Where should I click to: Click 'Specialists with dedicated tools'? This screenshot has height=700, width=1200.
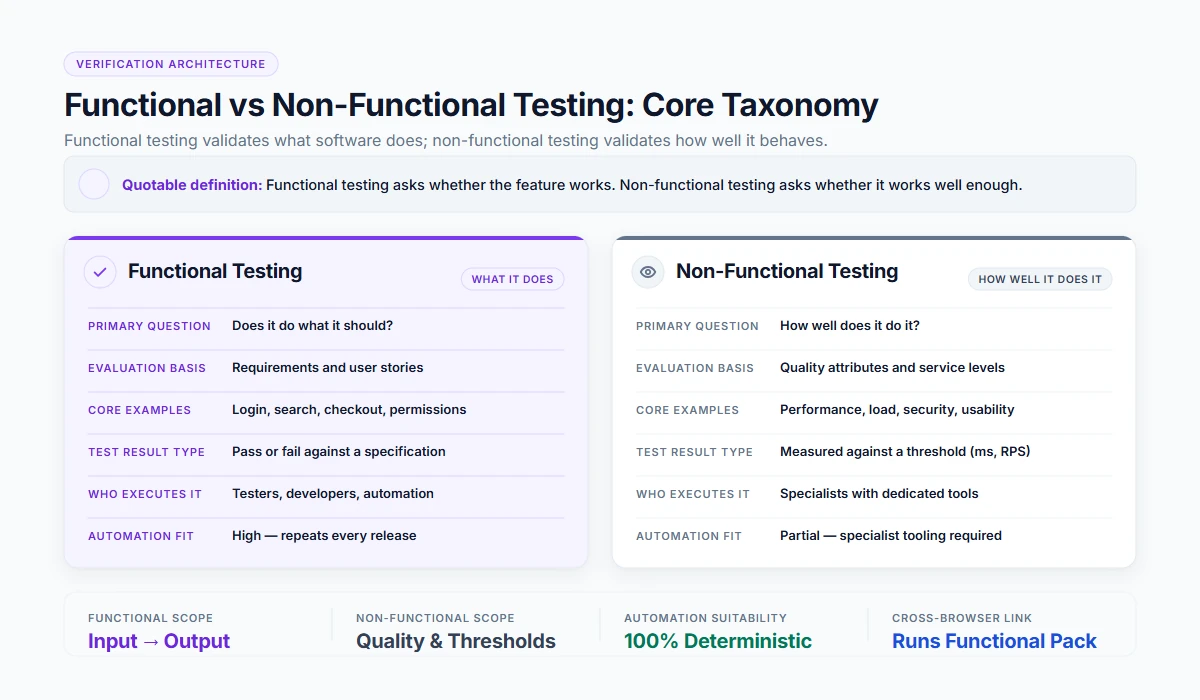point(879,494)
